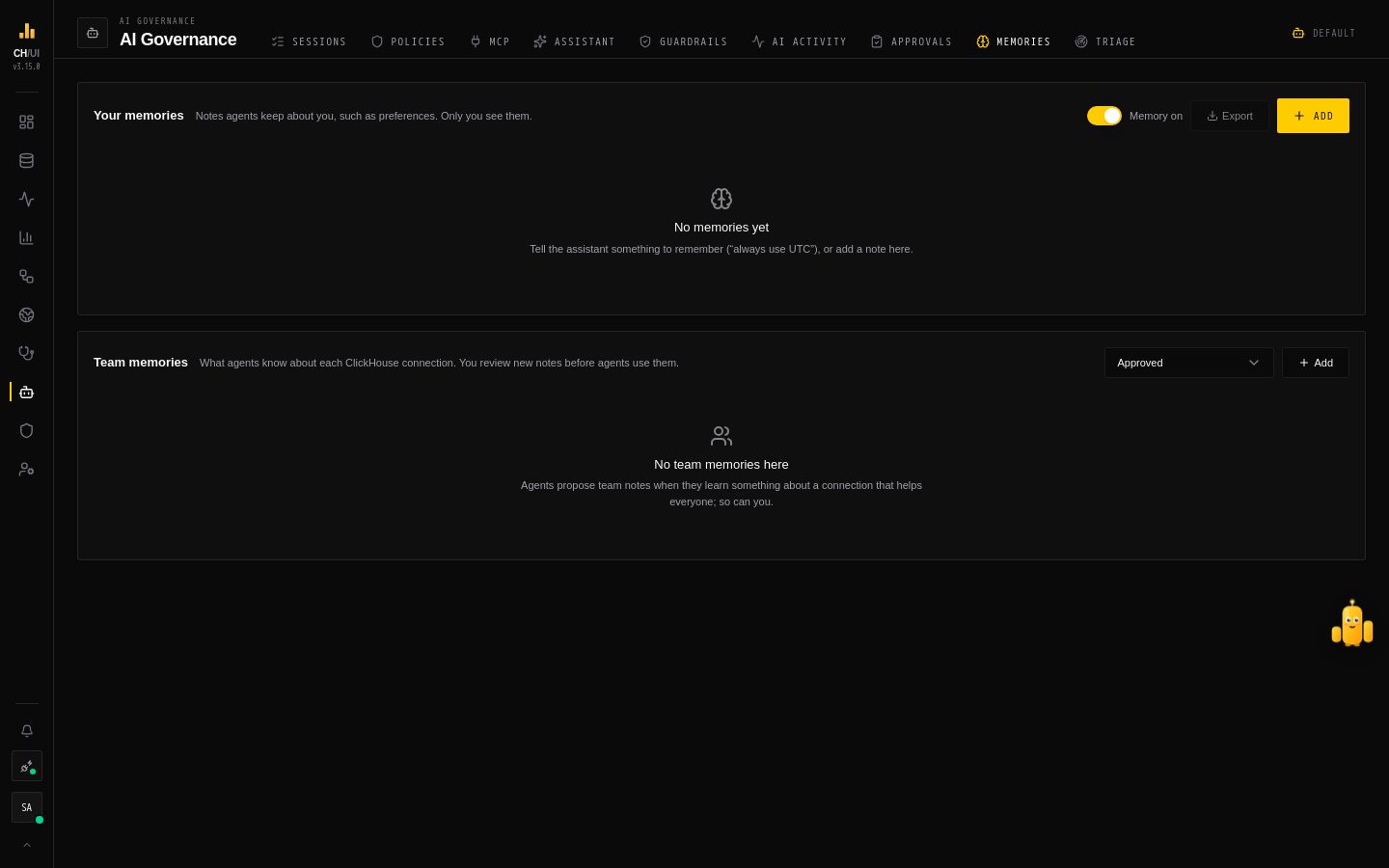Click the brain icon above No memories yet
This screenshot has width=1389, height=868.
click(x=722, y=199)
